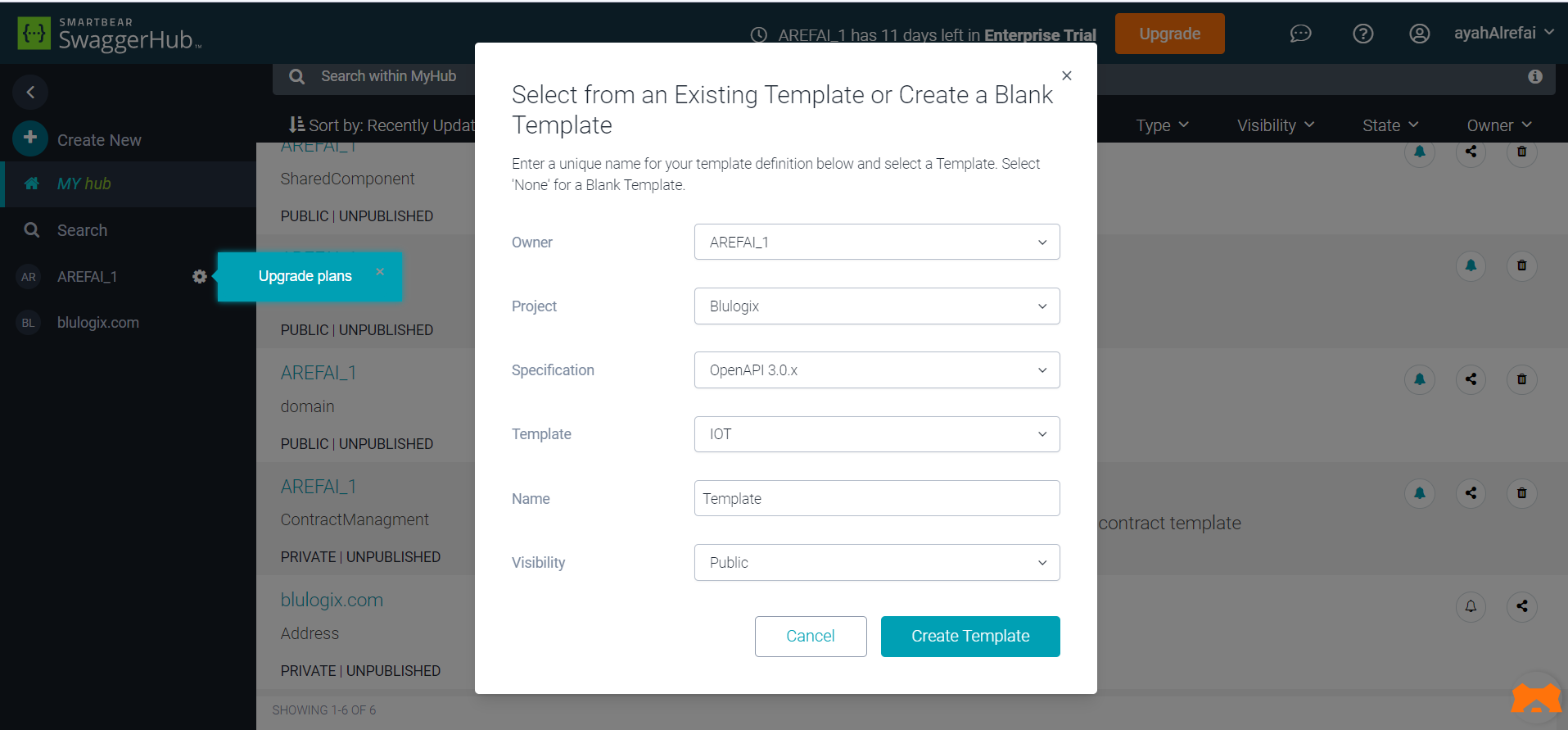Toggle notifications bell for blulogix.com Address
Viewport: 1568px width, 730px height.
[x=1471, y=606]
